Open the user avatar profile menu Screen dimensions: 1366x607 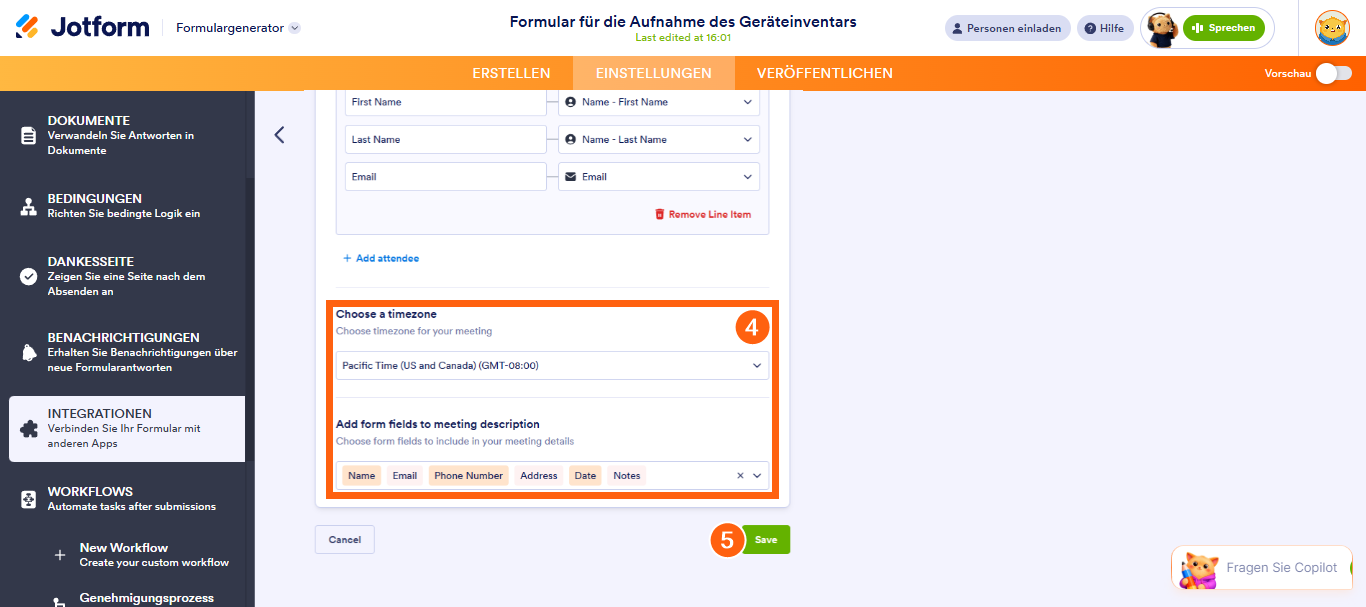click(1332, 28)
